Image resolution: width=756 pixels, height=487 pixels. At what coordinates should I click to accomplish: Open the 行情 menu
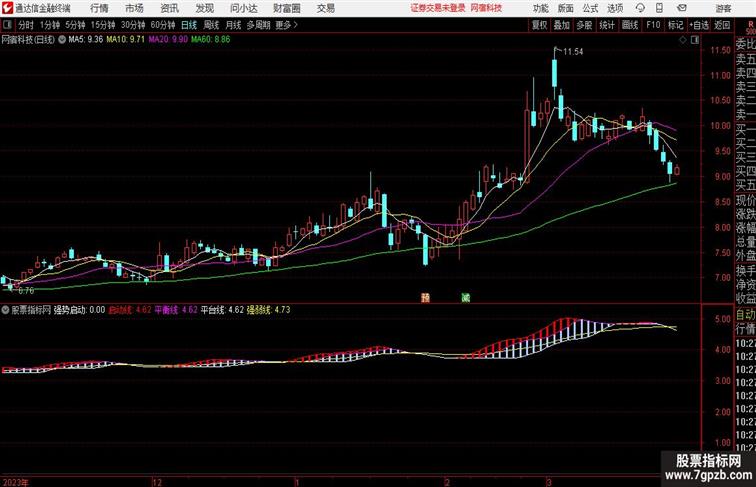click(x=99, y=8)
